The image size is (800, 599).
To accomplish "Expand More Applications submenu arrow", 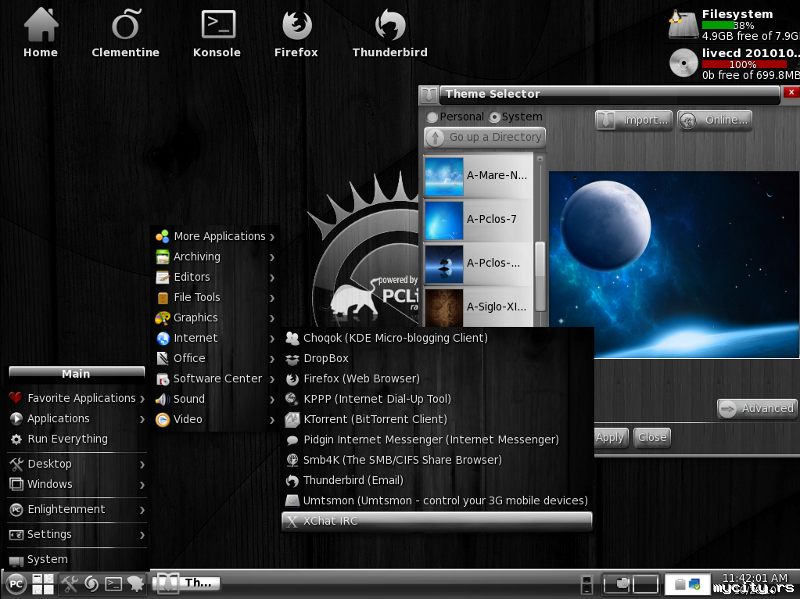I will [x=272, y=237].
